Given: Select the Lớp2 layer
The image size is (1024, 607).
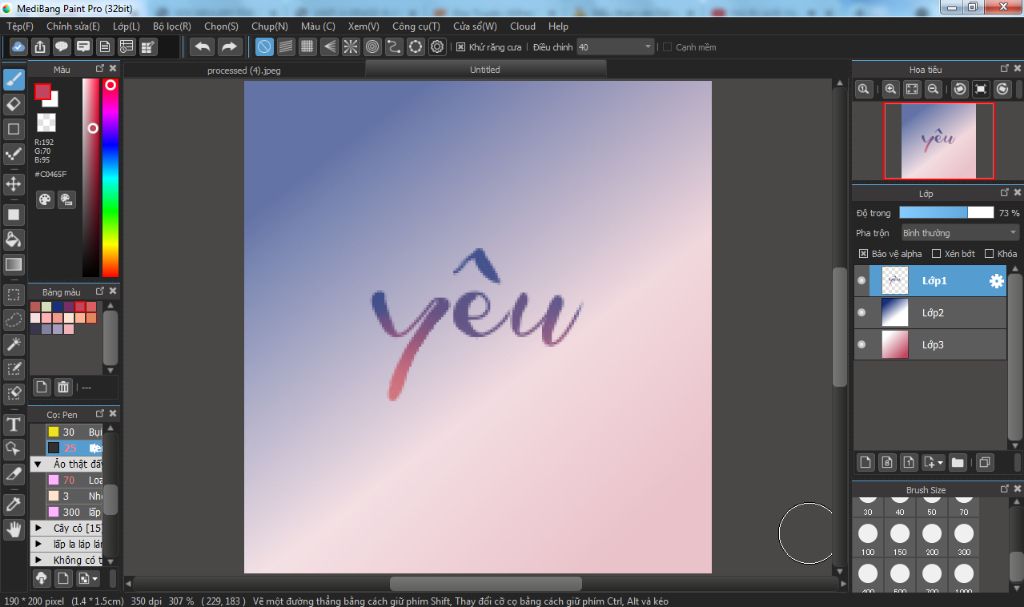Looking at the screenshot, I should tap(931, 312).
